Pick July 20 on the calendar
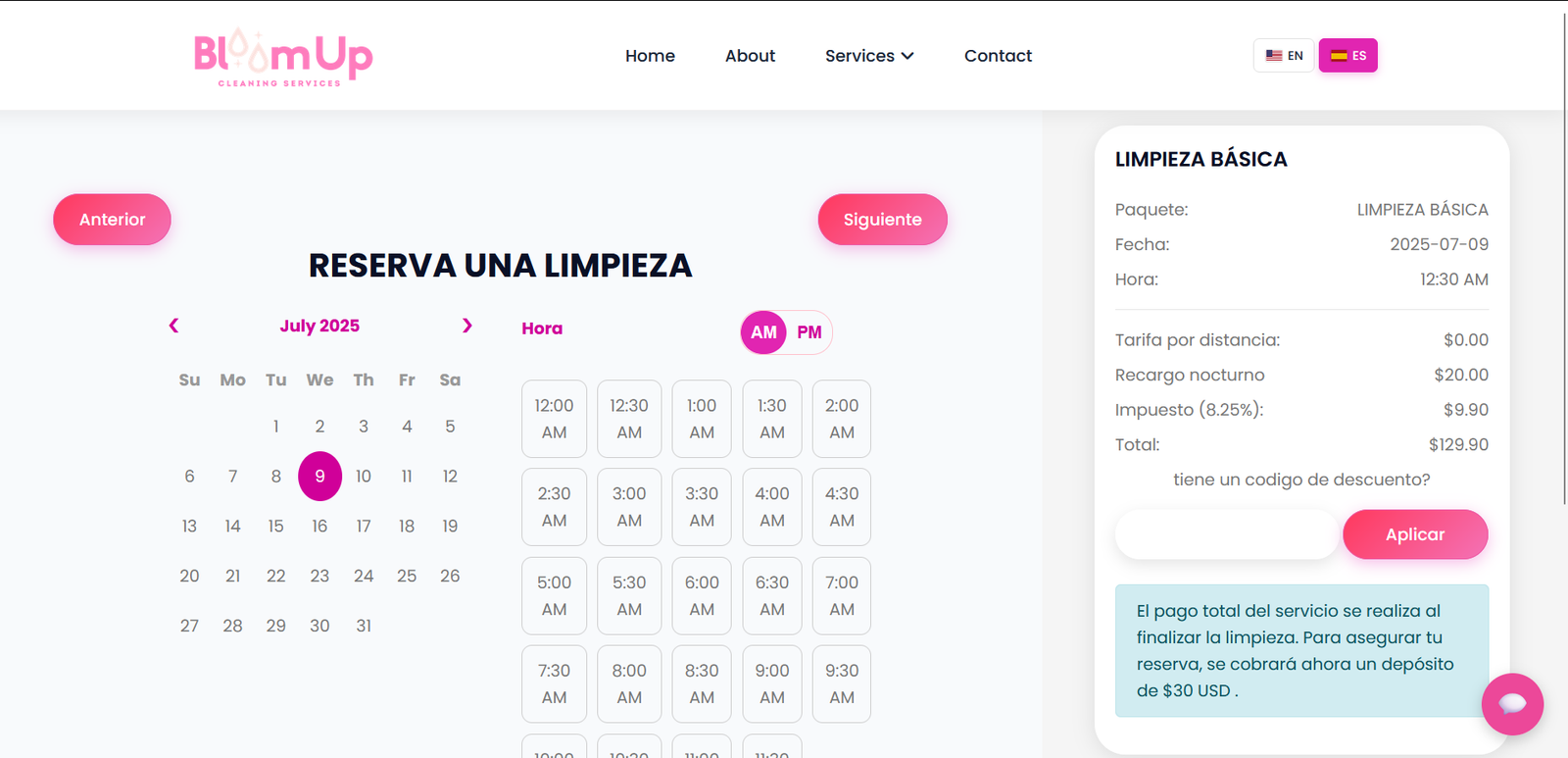The image size is (1568, 758). [x=189, y=577]
